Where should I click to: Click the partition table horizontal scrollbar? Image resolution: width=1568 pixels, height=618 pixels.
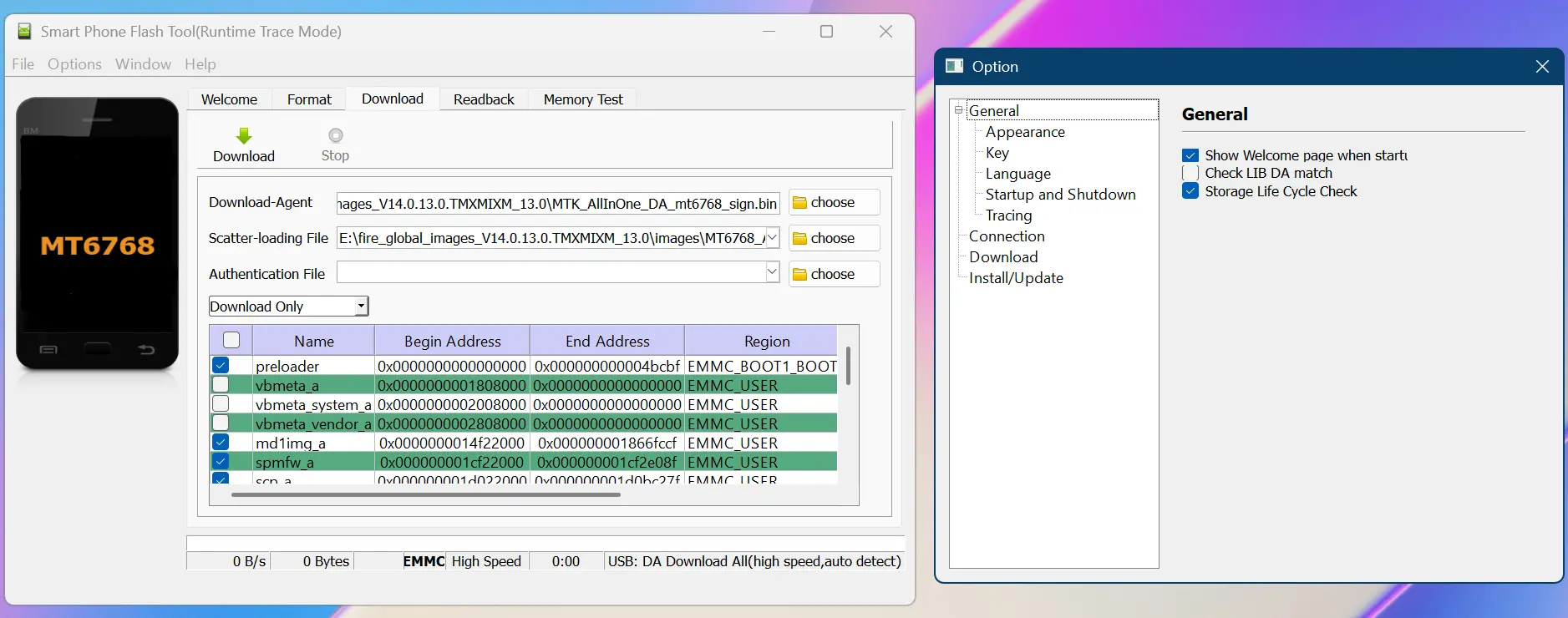click(426, 494)
